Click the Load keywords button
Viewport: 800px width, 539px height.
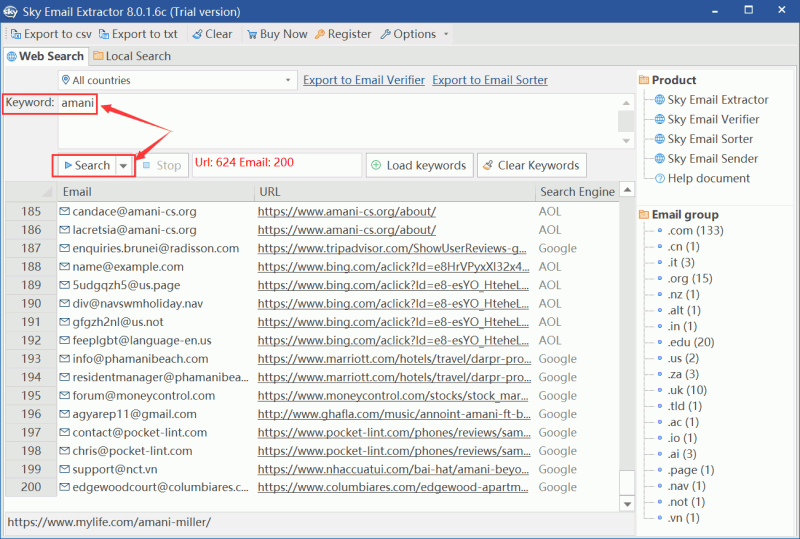click(x=419, y=165)
